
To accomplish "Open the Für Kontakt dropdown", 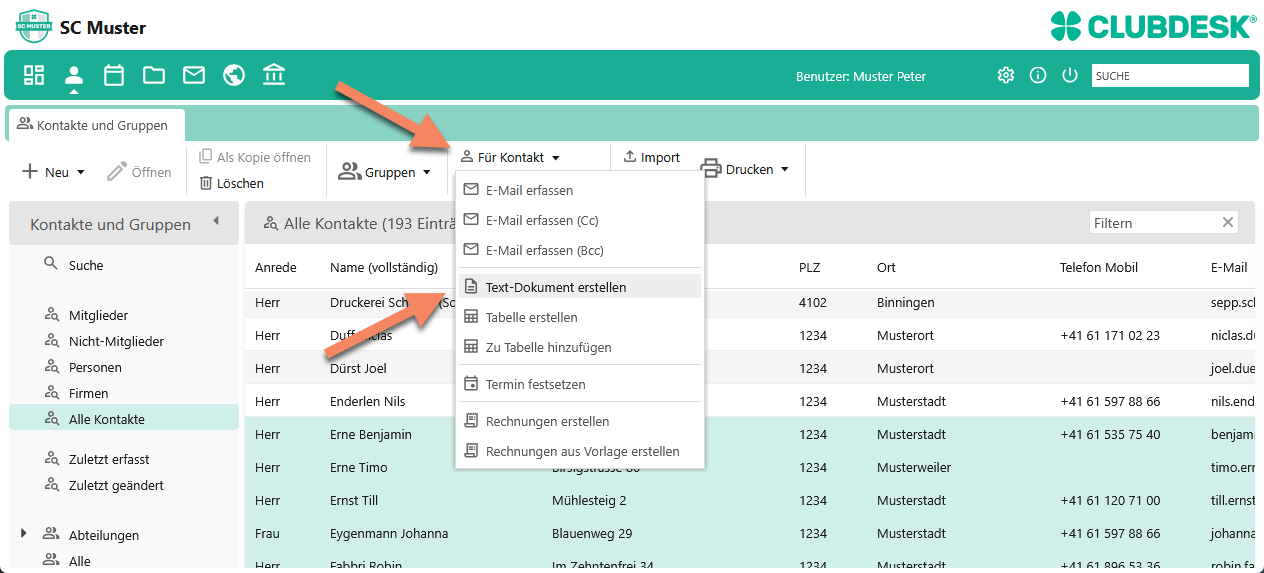I will point(510,157).
